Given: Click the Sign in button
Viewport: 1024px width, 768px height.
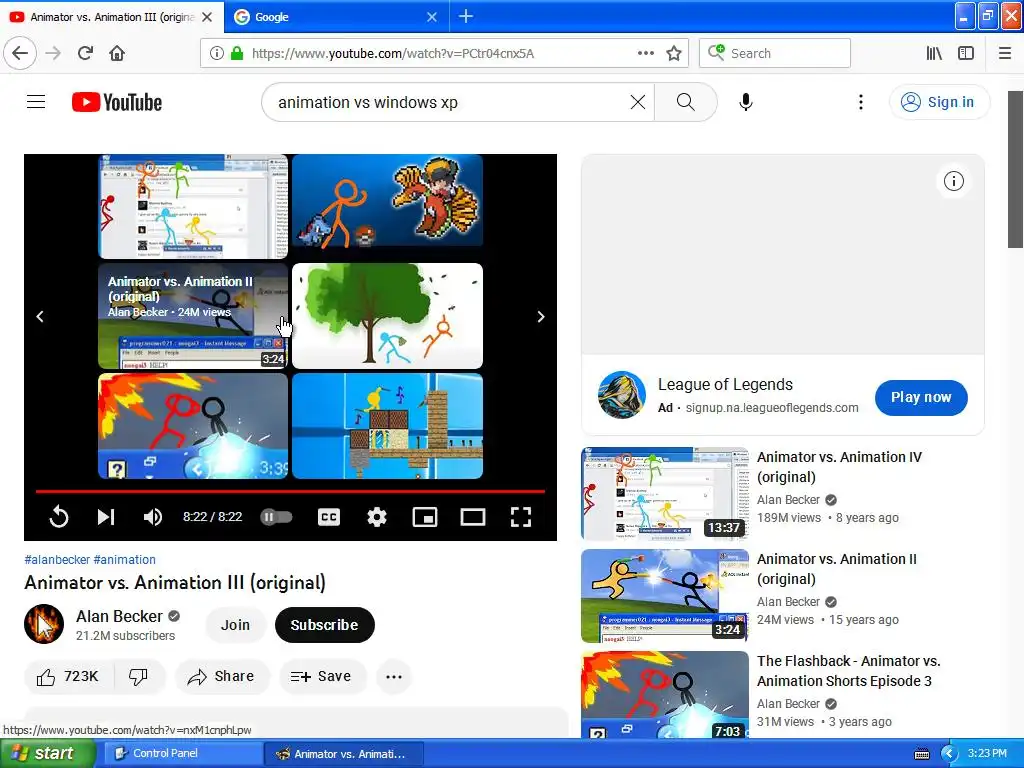Looking at the screenshot, I should coord(938,102).
